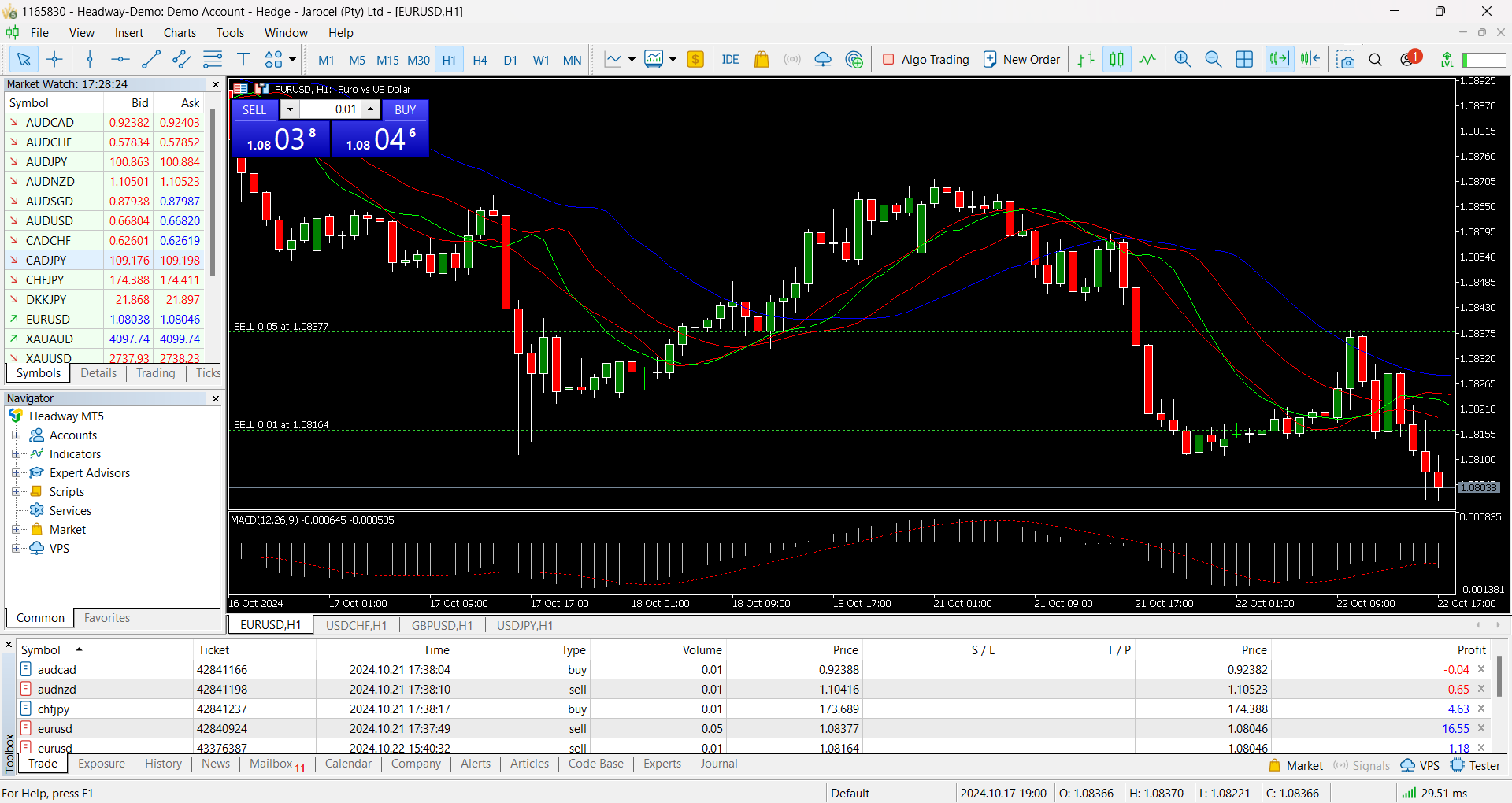This screenshot has width=1512, height=803.
Task: Open the tile windows grid icon
Action: (x=1244, y=60)
